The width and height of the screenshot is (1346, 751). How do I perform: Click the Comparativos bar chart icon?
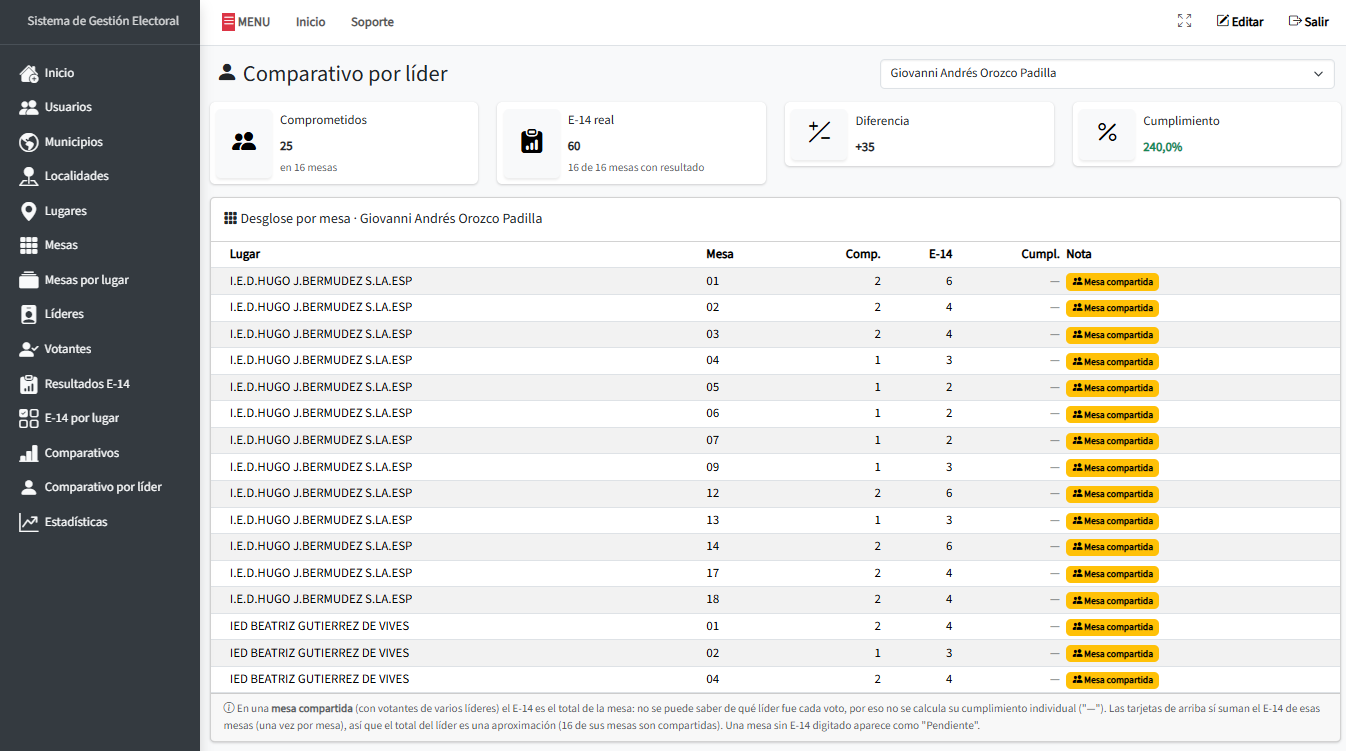[x=28, y=453]
